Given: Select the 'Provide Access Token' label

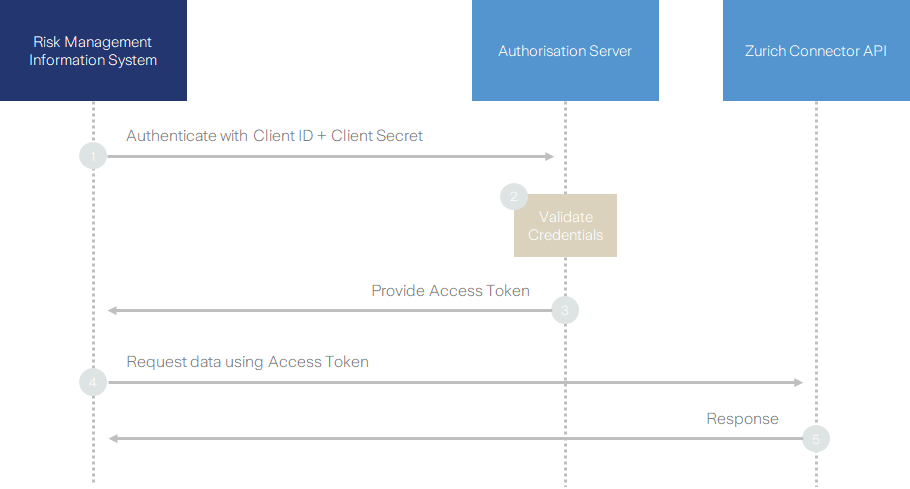Looking at the screenshot, I should (x=450, y=291).
